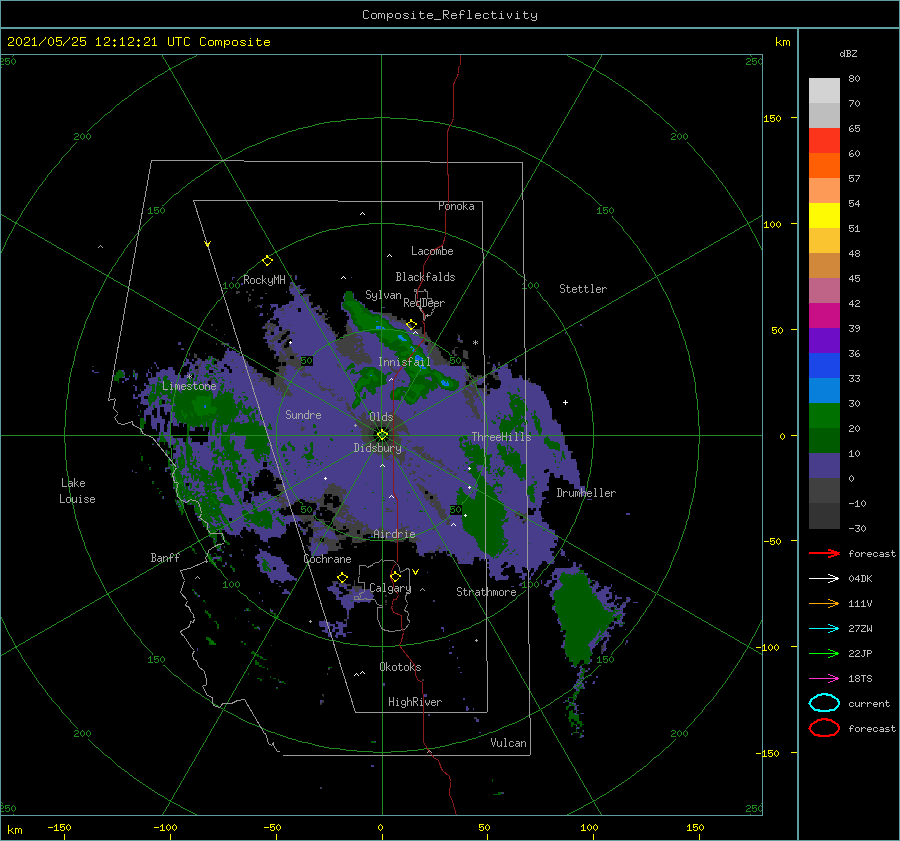Click the Limestone label
Viewport: 900px width, 841px height.
189,386
